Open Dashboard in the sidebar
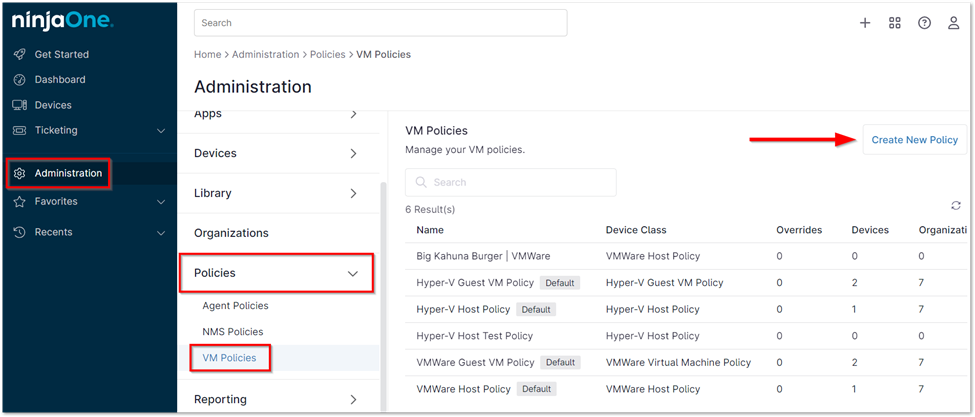 [x=60, y=80]
